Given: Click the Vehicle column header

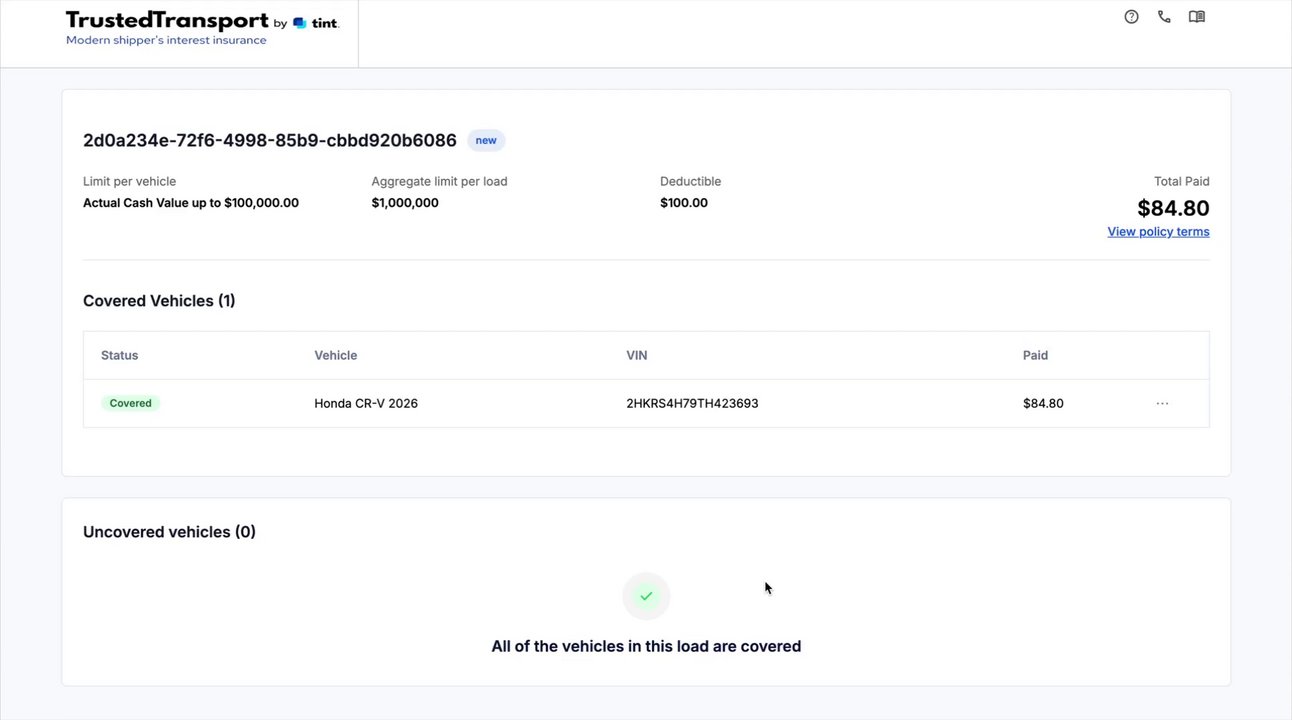Looking at the screenshot, I should pyautogui.click(x=336, y=355).
